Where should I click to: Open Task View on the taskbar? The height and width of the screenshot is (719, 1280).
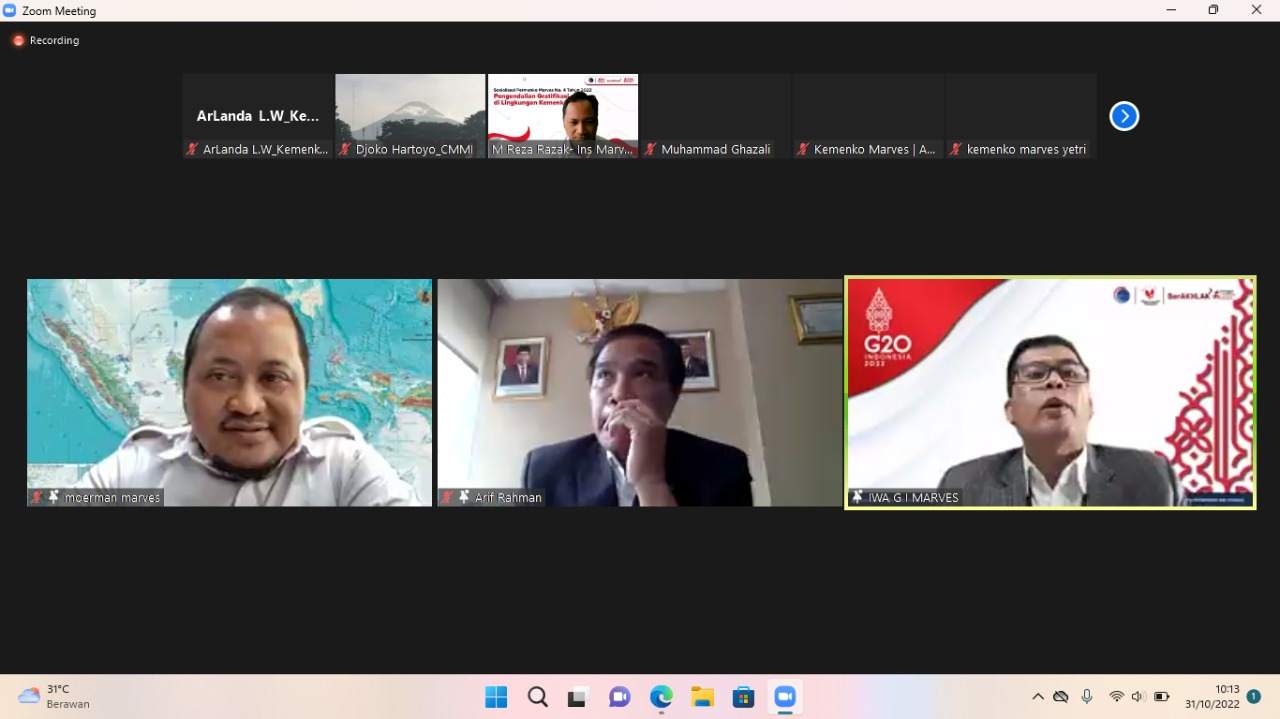click(x=578, y=697)
